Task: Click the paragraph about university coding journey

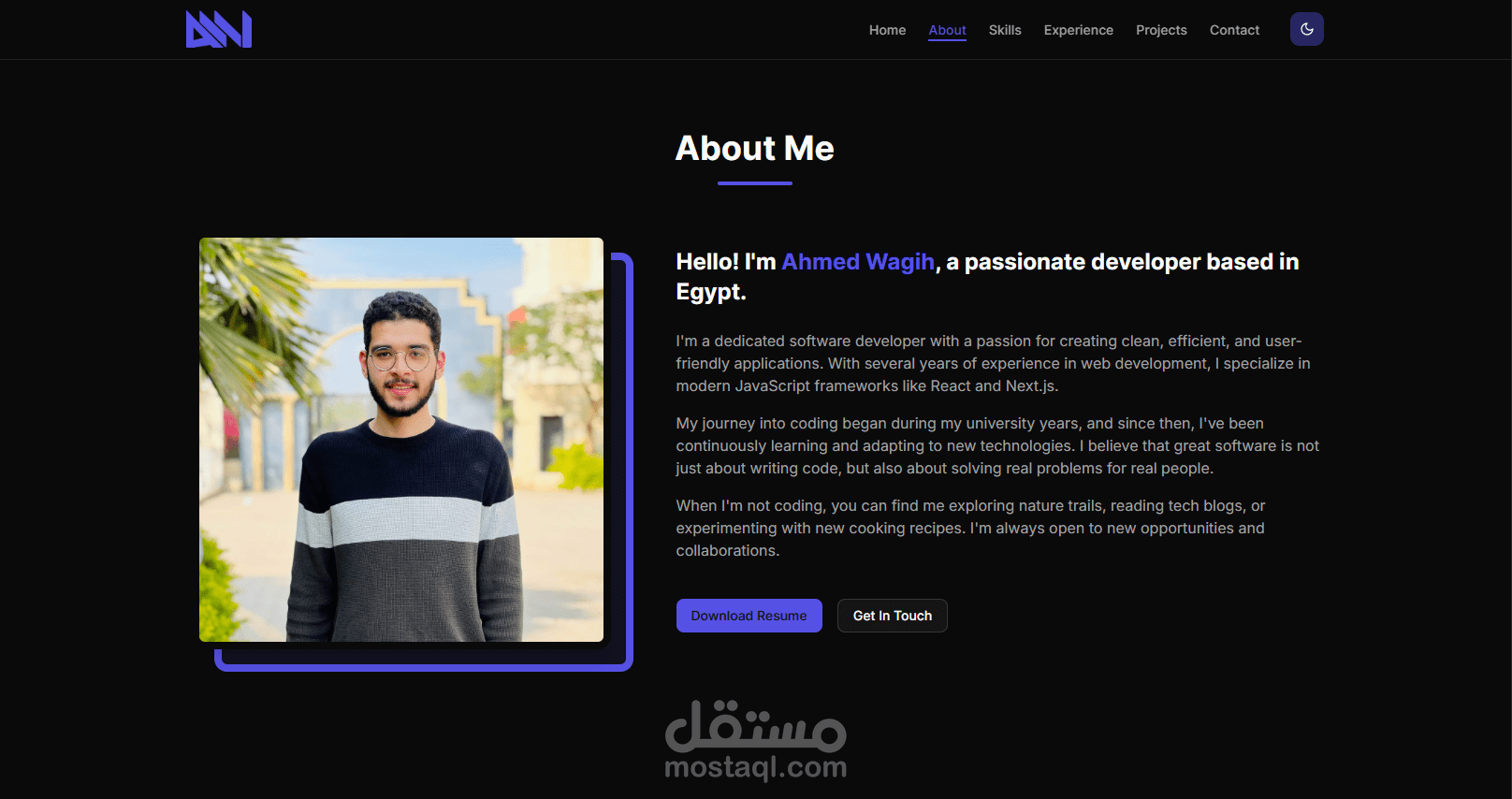Action: tap(997, 445)
